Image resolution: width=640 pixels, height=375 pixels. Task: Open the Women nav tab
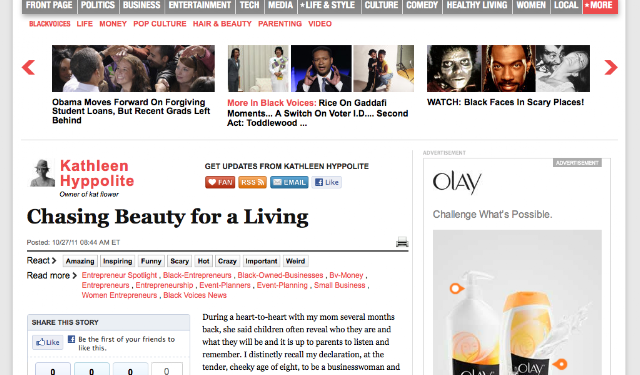531,5
